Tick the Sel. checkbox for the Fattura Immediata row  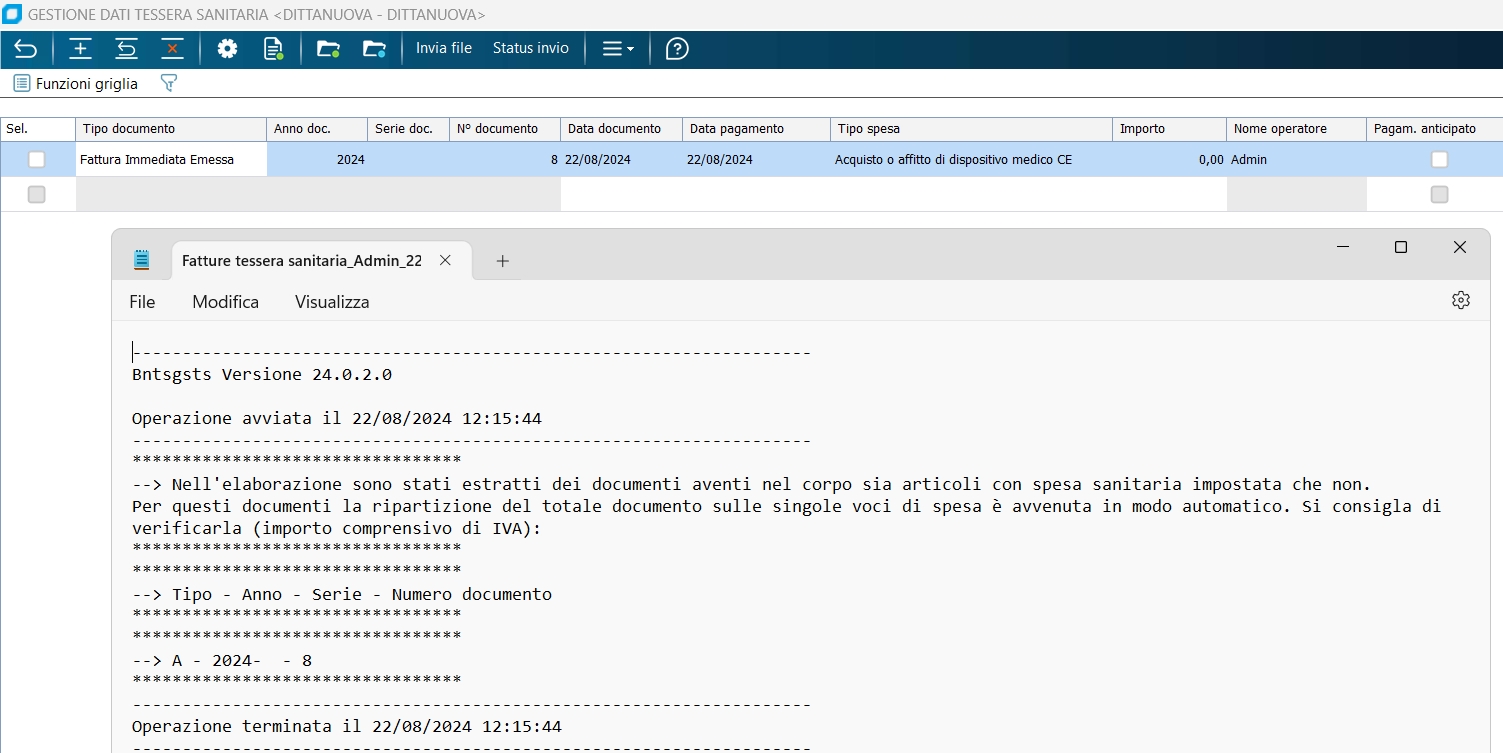(x=37, y=159)
